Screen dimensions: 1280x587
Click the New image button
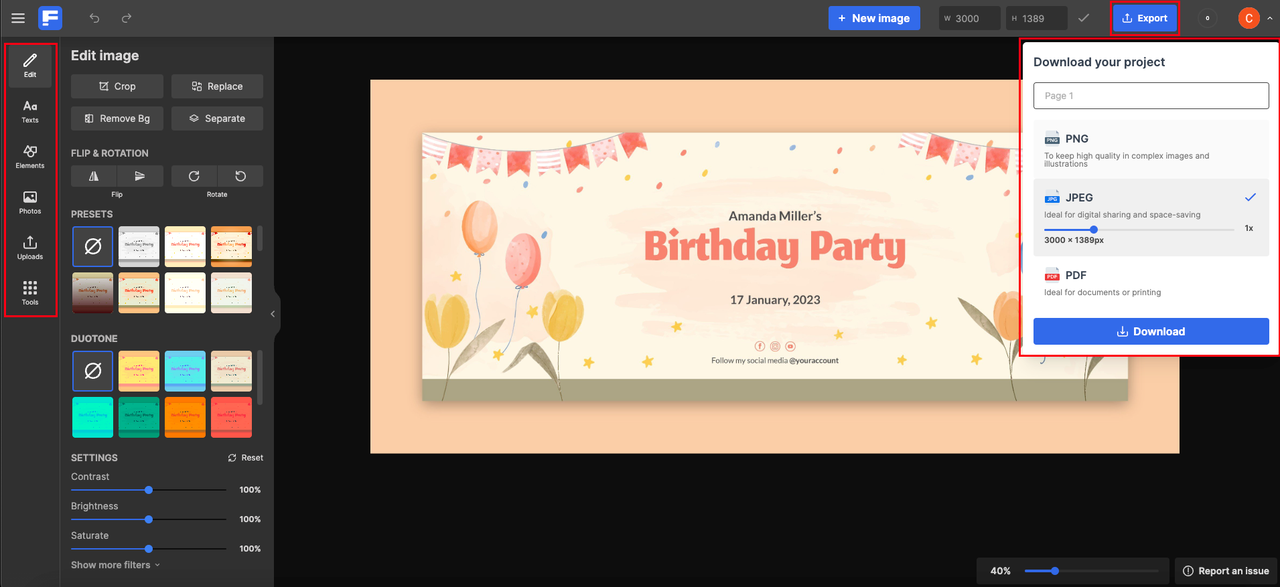tap(874, 18)
